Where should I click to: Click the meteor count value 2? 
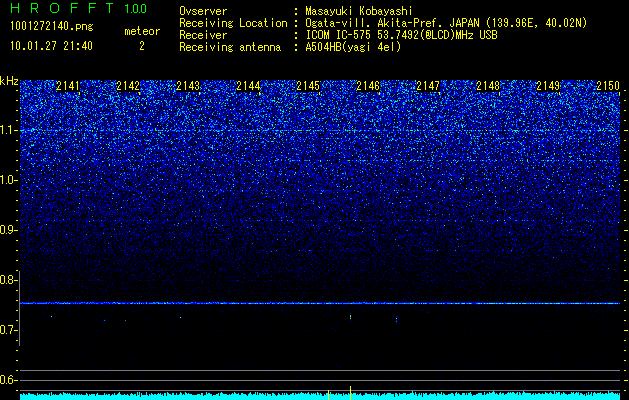142,46
